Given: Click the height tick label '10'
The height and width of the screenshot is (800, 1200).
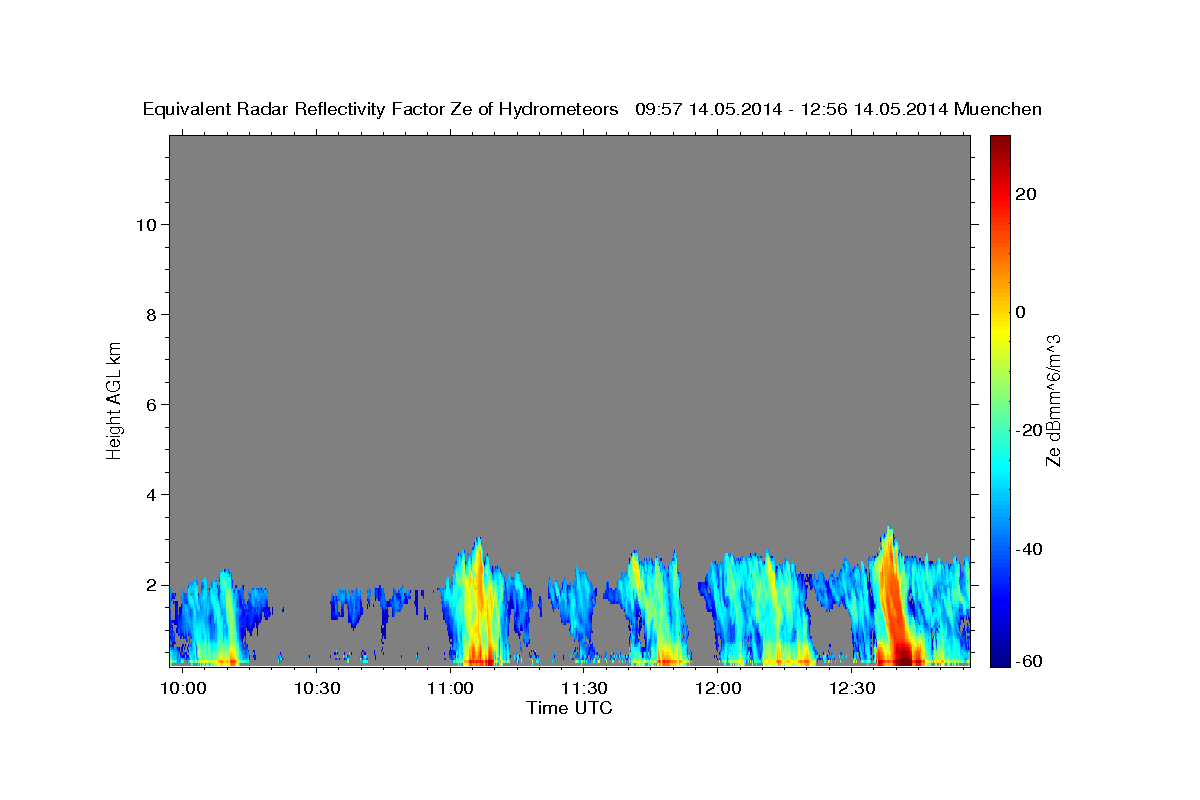Looking at the screenshot, I should (x=145, y=225).
